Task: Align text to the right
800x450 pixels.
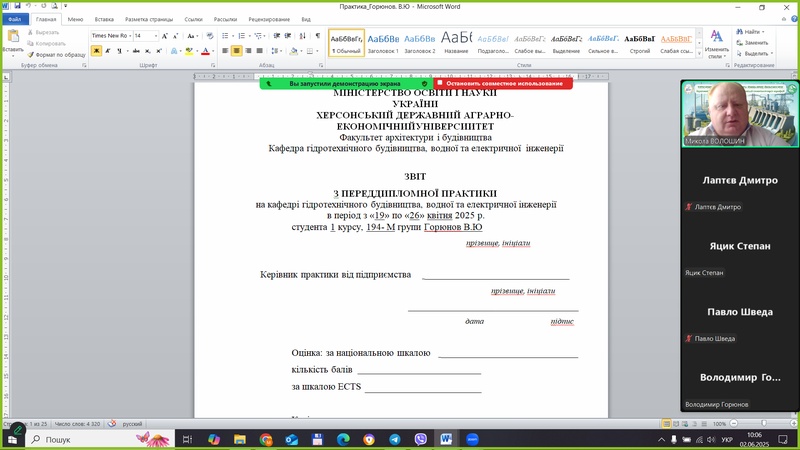Action: 248,51
